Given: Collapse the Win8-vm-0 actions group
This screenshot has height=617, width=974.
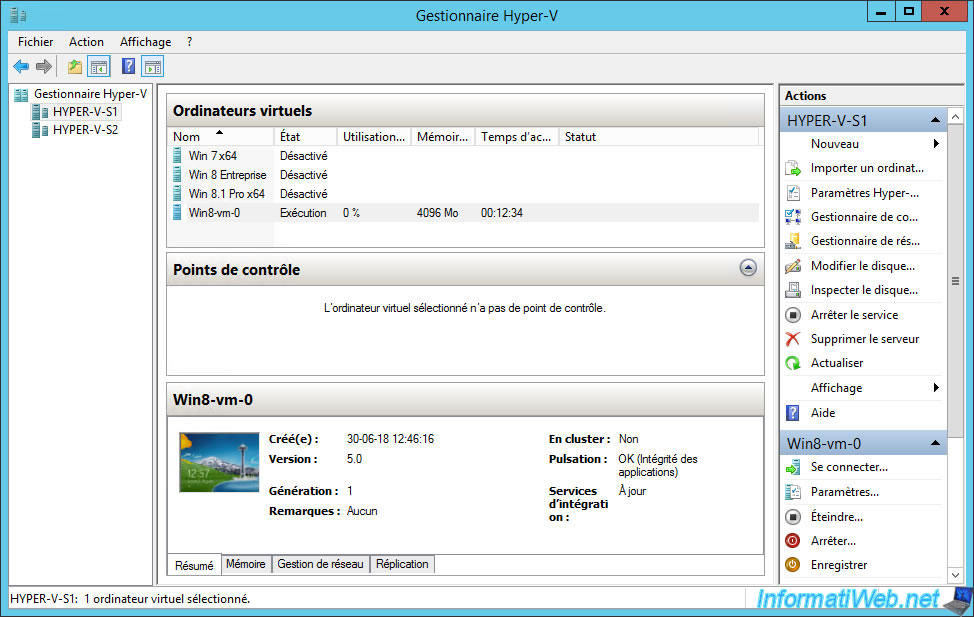Looking at the screenshot, I should point(935,443).
